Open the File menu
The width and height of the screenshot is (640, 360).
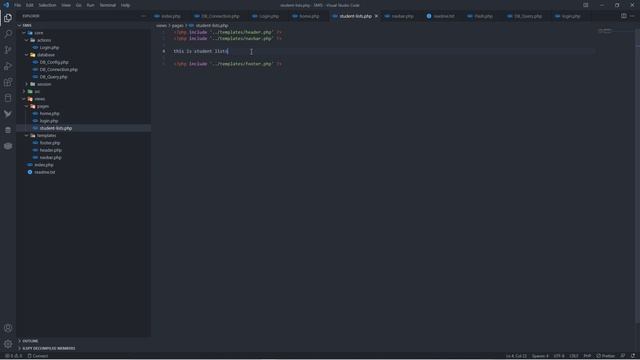(18, 5)
